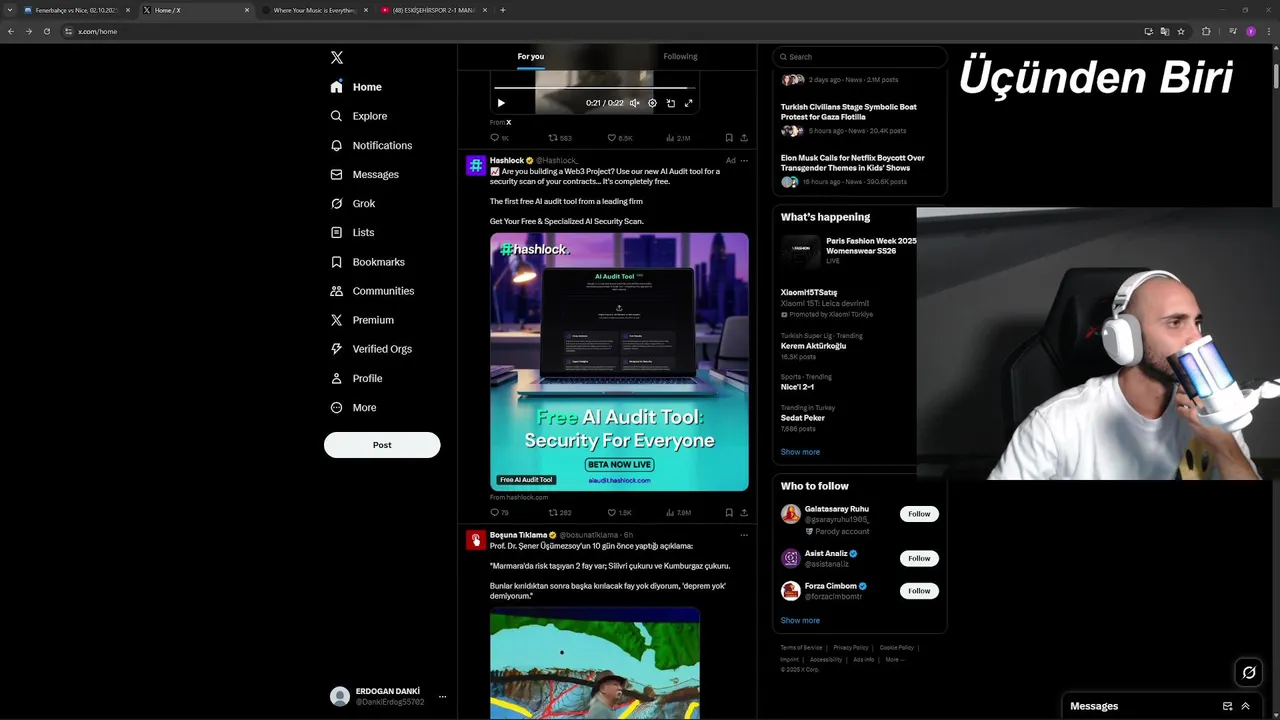Open Turkish Civilians Stage Symbolic Boat news
This screenshot has width=1280, height=720.
[849, 112]
